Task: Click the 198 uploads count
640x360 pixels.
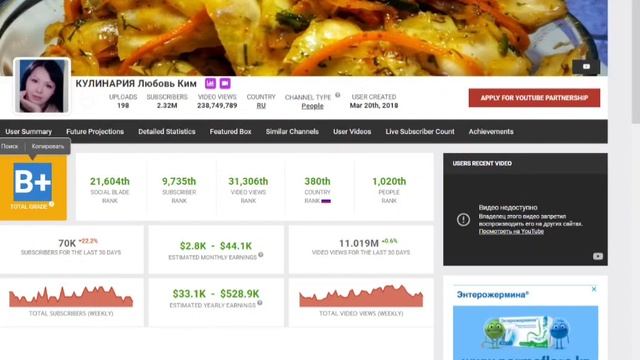Action: (x=123, y=105)
